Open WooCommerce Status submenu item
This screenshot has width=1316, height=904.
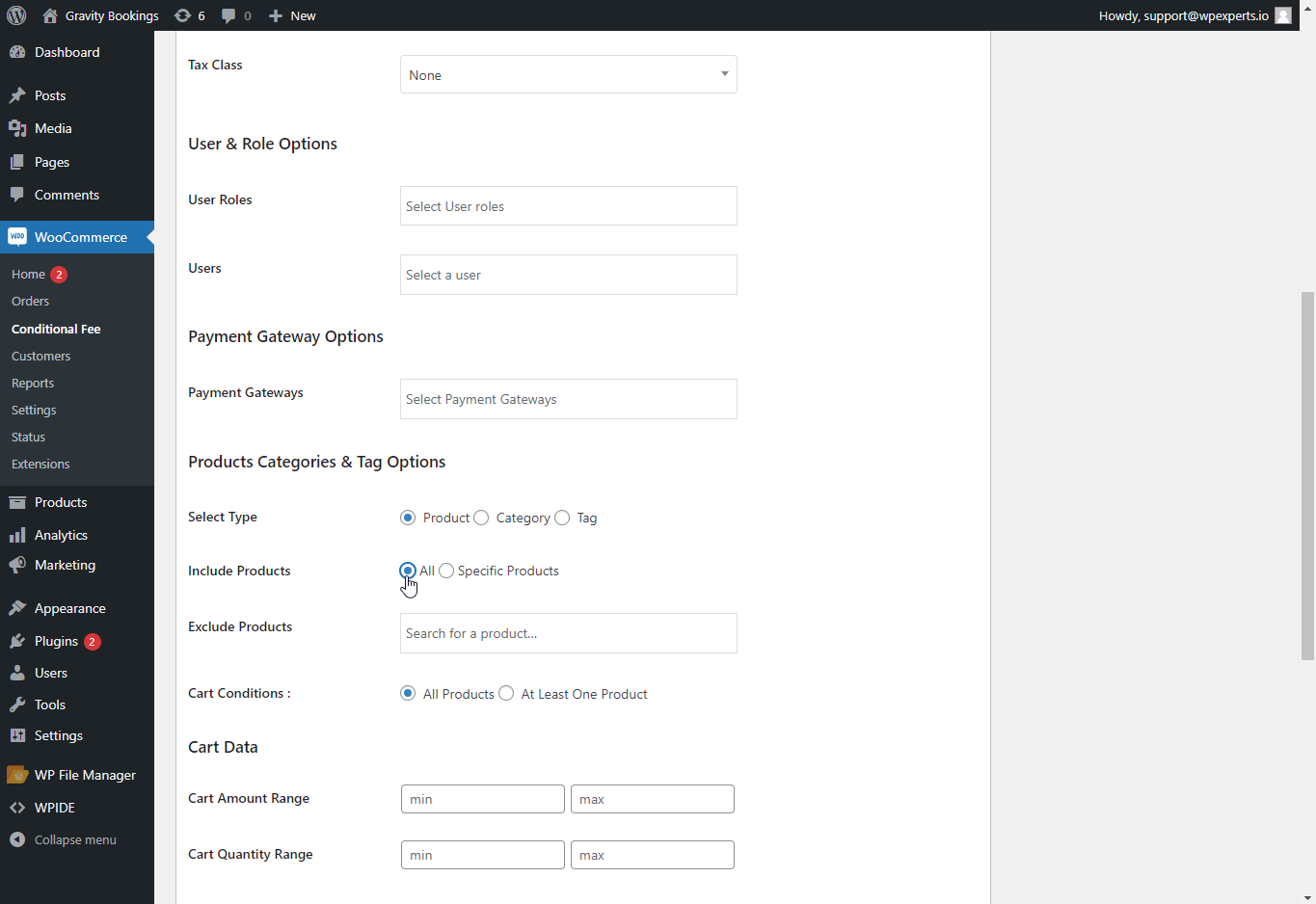coord(28,437)
